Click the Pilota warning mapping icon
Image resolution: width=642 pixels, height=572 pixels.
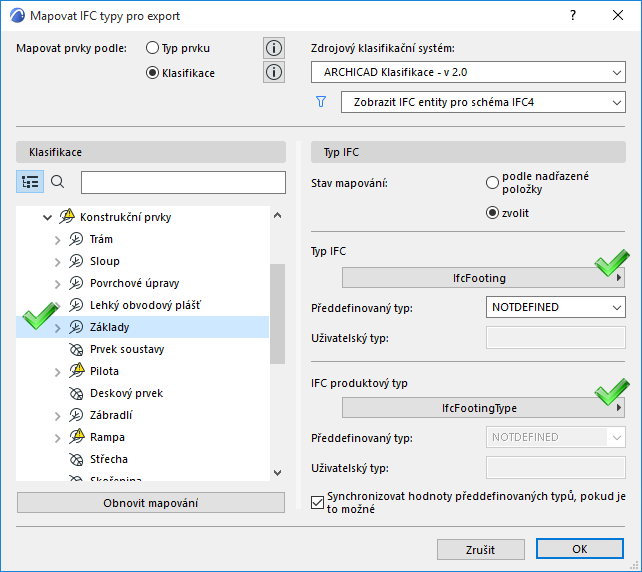(75, 371)
